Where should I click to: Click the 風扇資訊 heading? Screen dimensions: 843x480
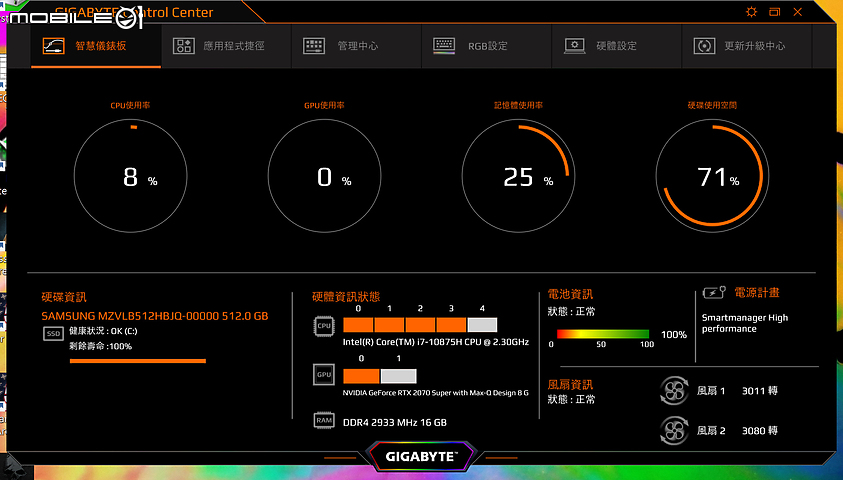pos(570,384)
